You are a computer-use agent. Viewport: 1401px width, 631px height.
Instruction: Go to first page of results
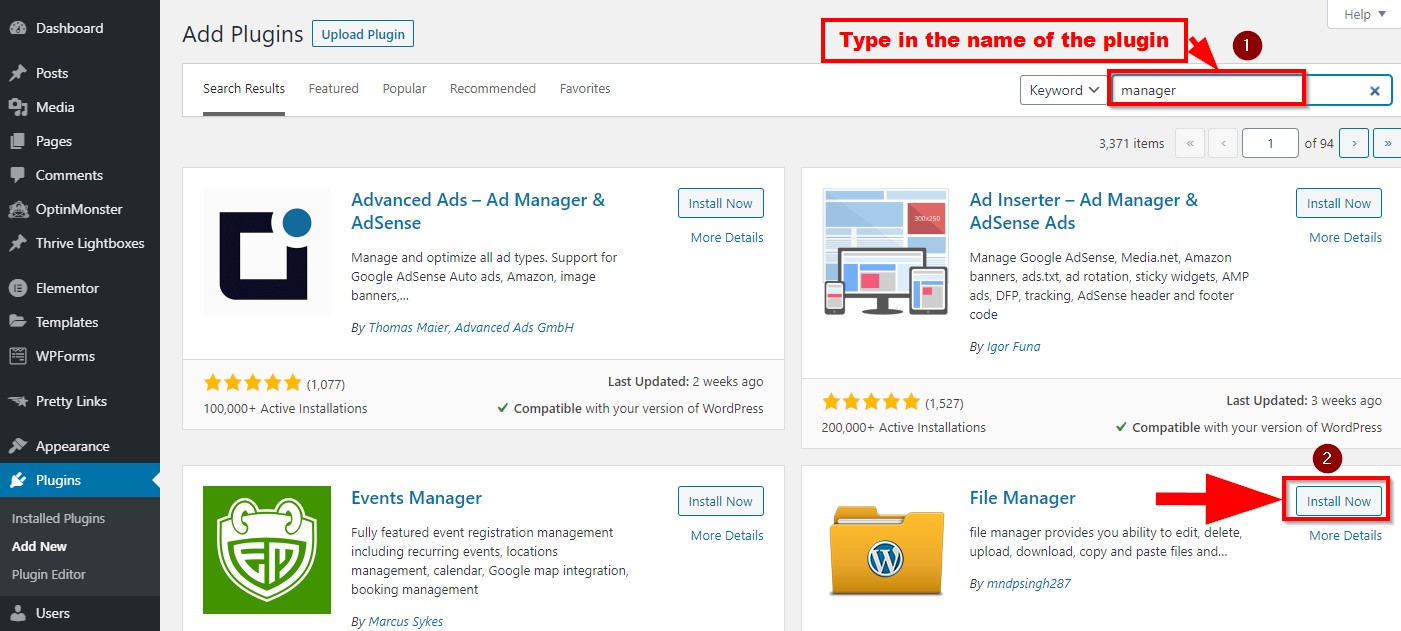[x=1190, y=143]
